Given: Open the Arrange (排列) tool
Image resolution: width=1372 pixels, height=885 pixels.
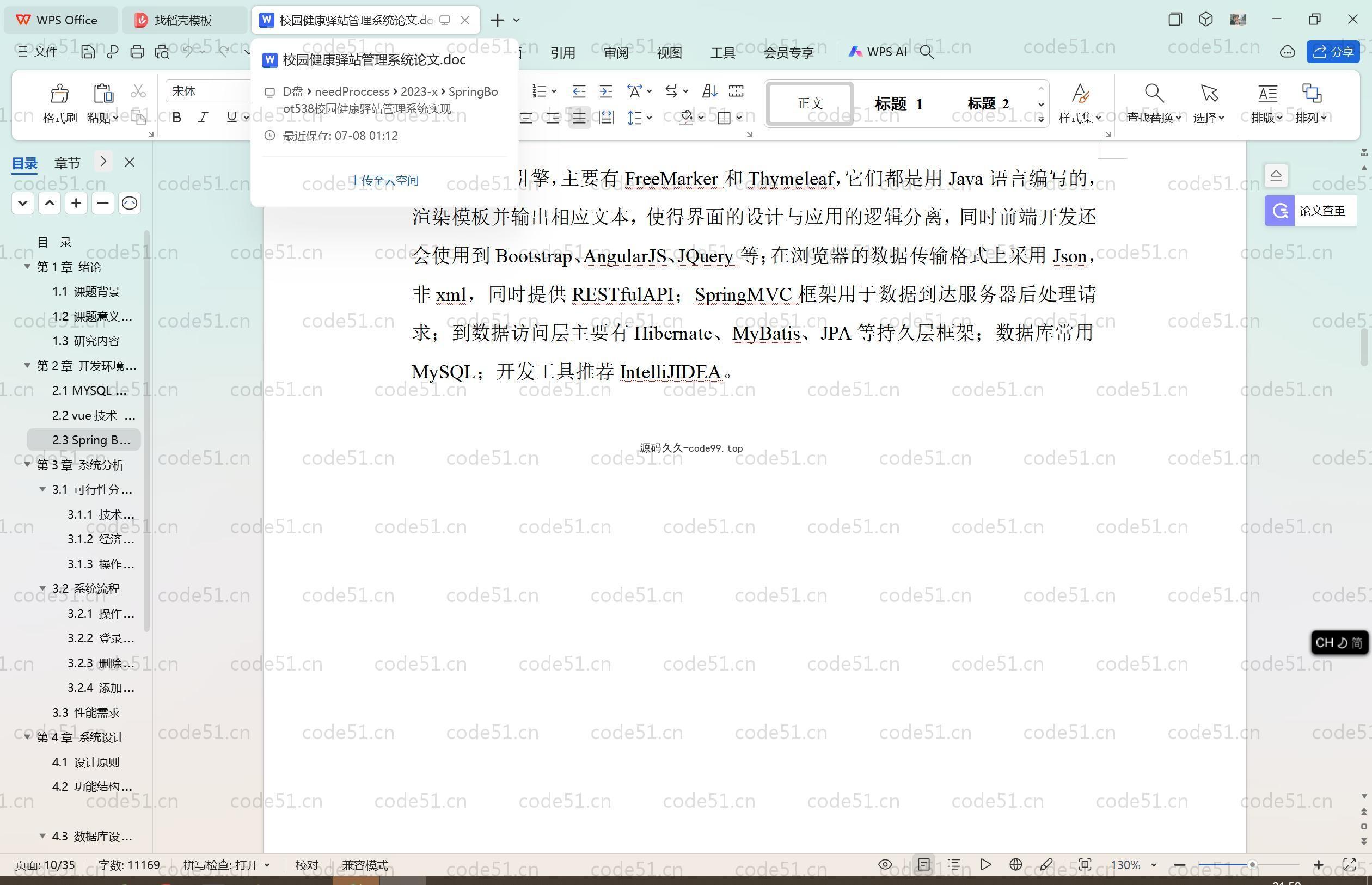Looking at the screenshot, I should click(1311, 93).
